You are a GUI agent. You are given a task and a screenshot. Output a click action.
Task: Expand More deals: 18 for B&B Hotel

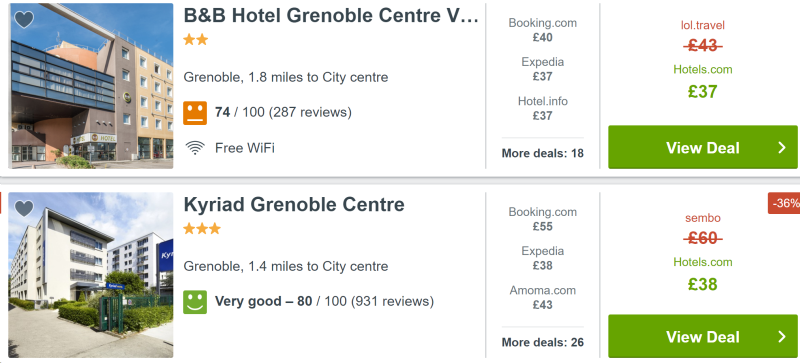point(542,153)
